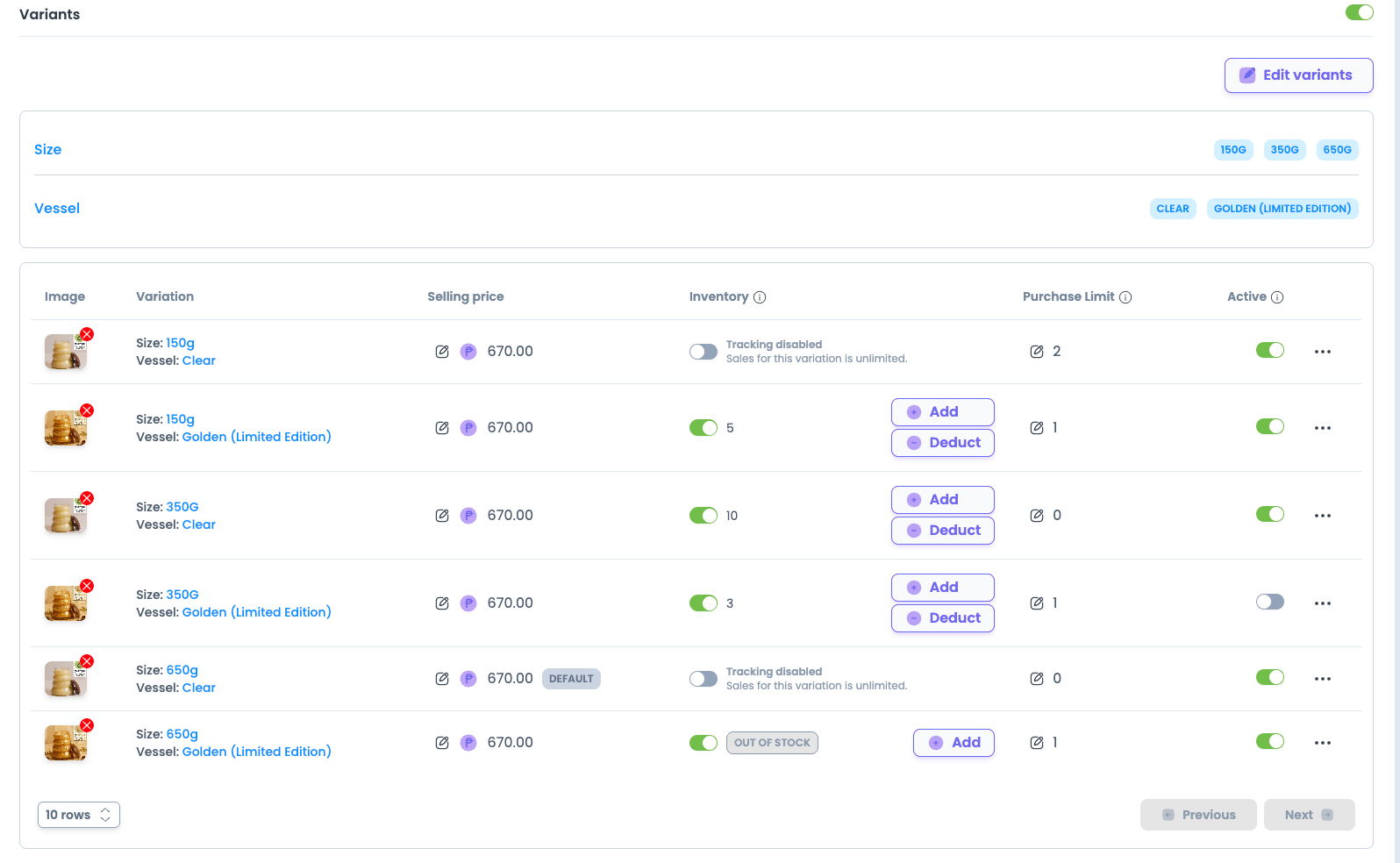Click the Purchase Limit info icon

(x=1125, y=297)
